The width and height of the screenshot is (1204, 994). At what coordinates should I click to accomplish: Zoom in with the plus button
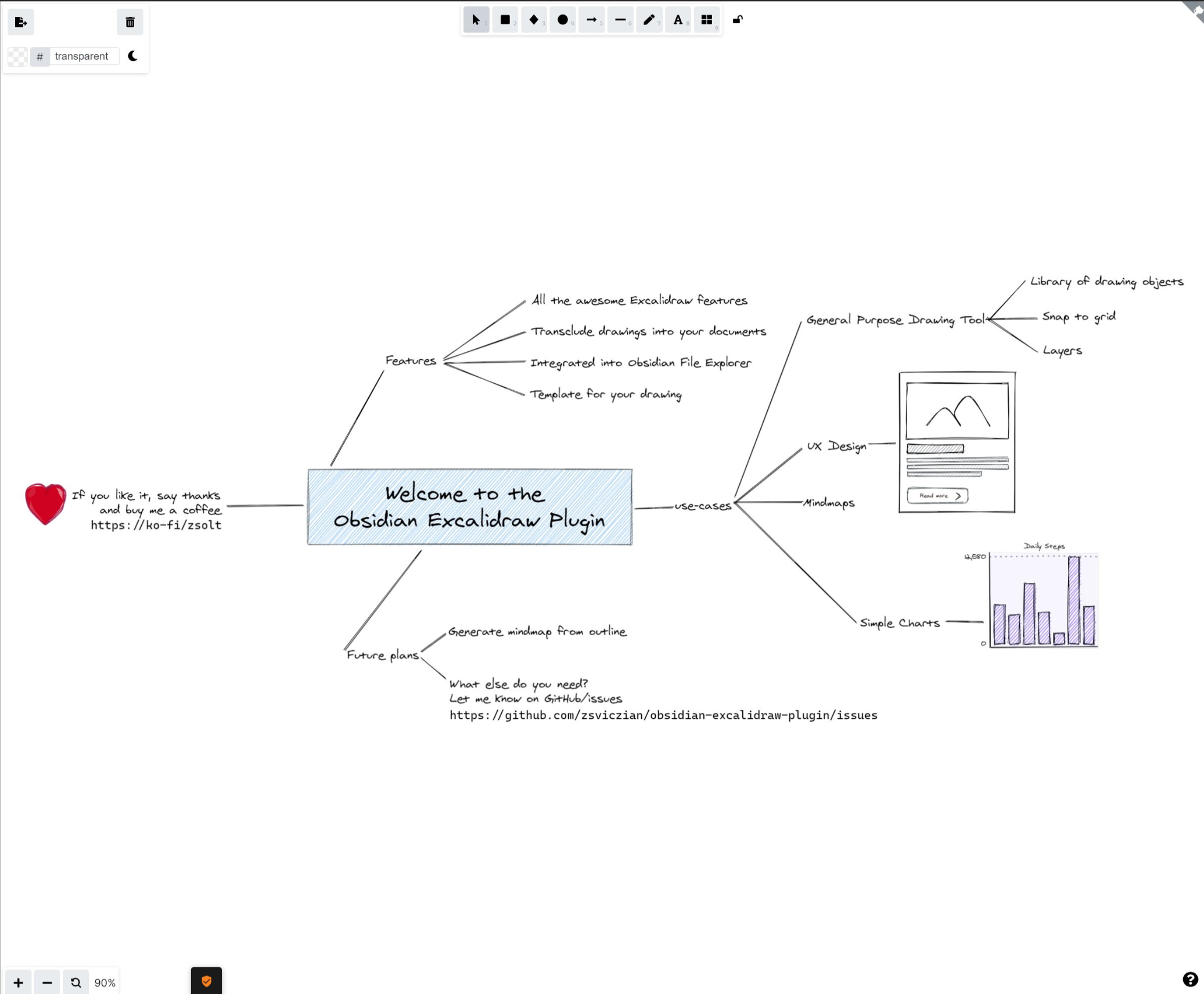tap(19, 982)
